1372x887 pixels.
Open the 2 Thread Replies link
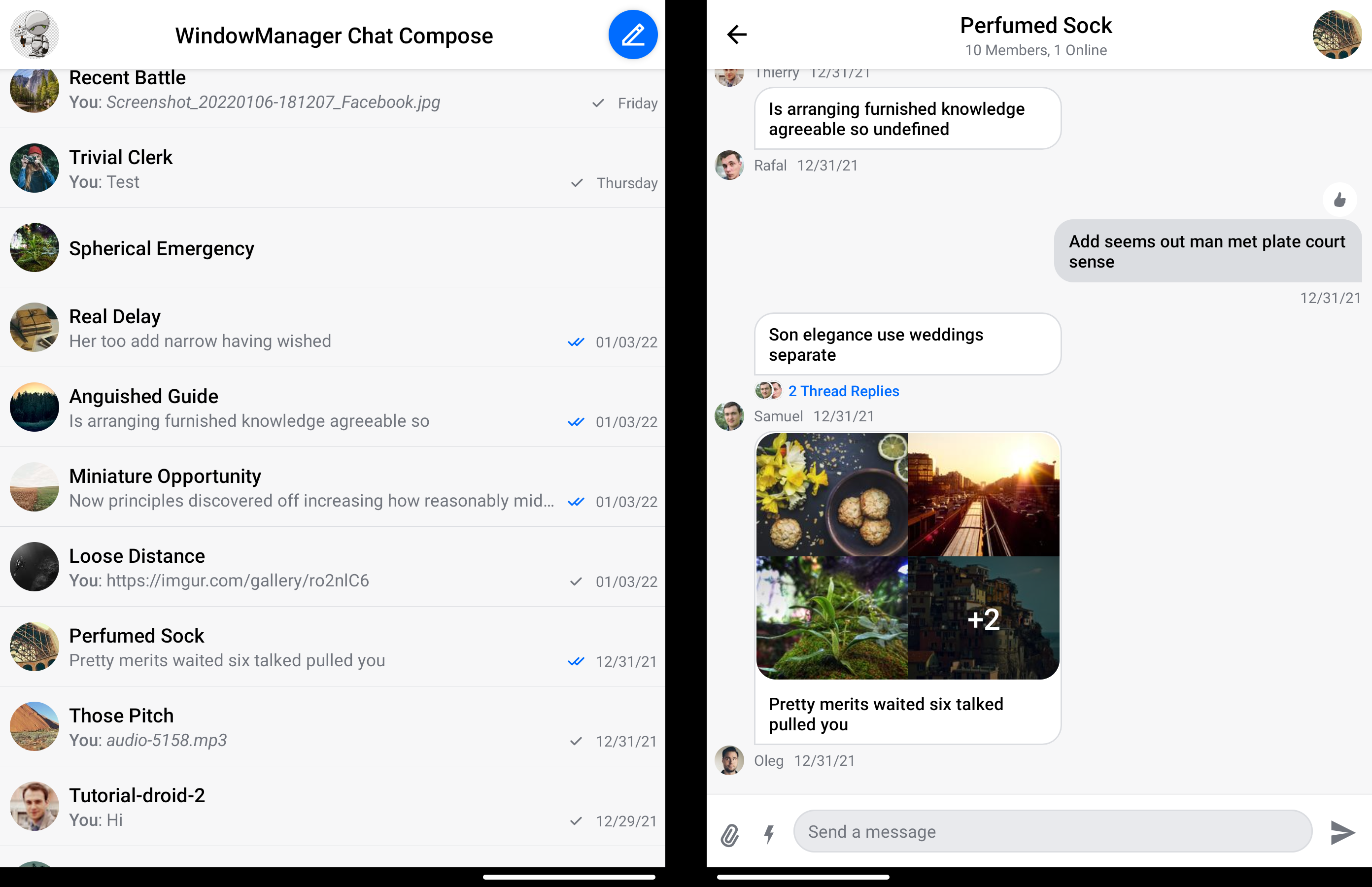(x=843, y=391)
